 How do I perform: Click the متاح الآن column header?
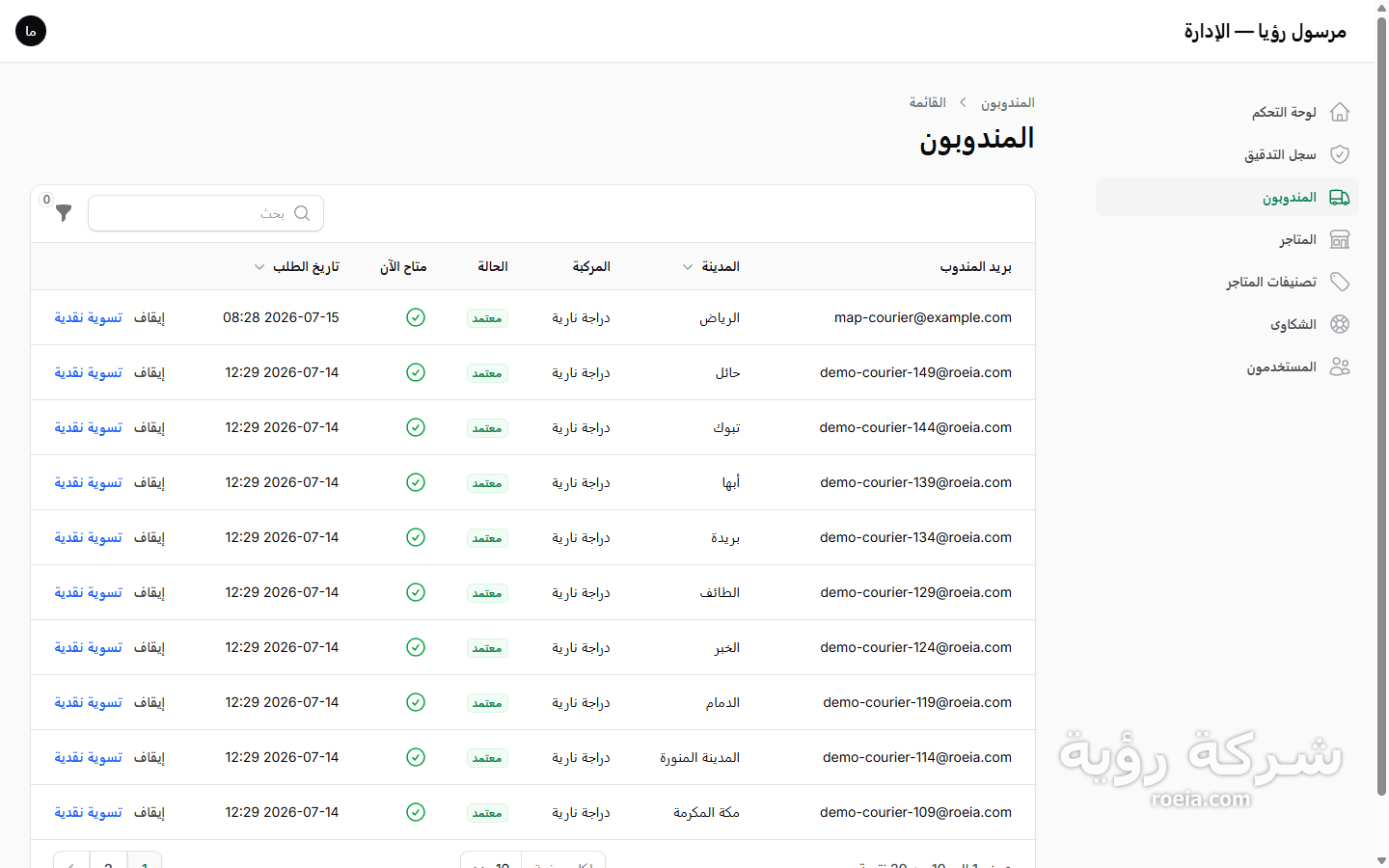[x=403, y=267]
